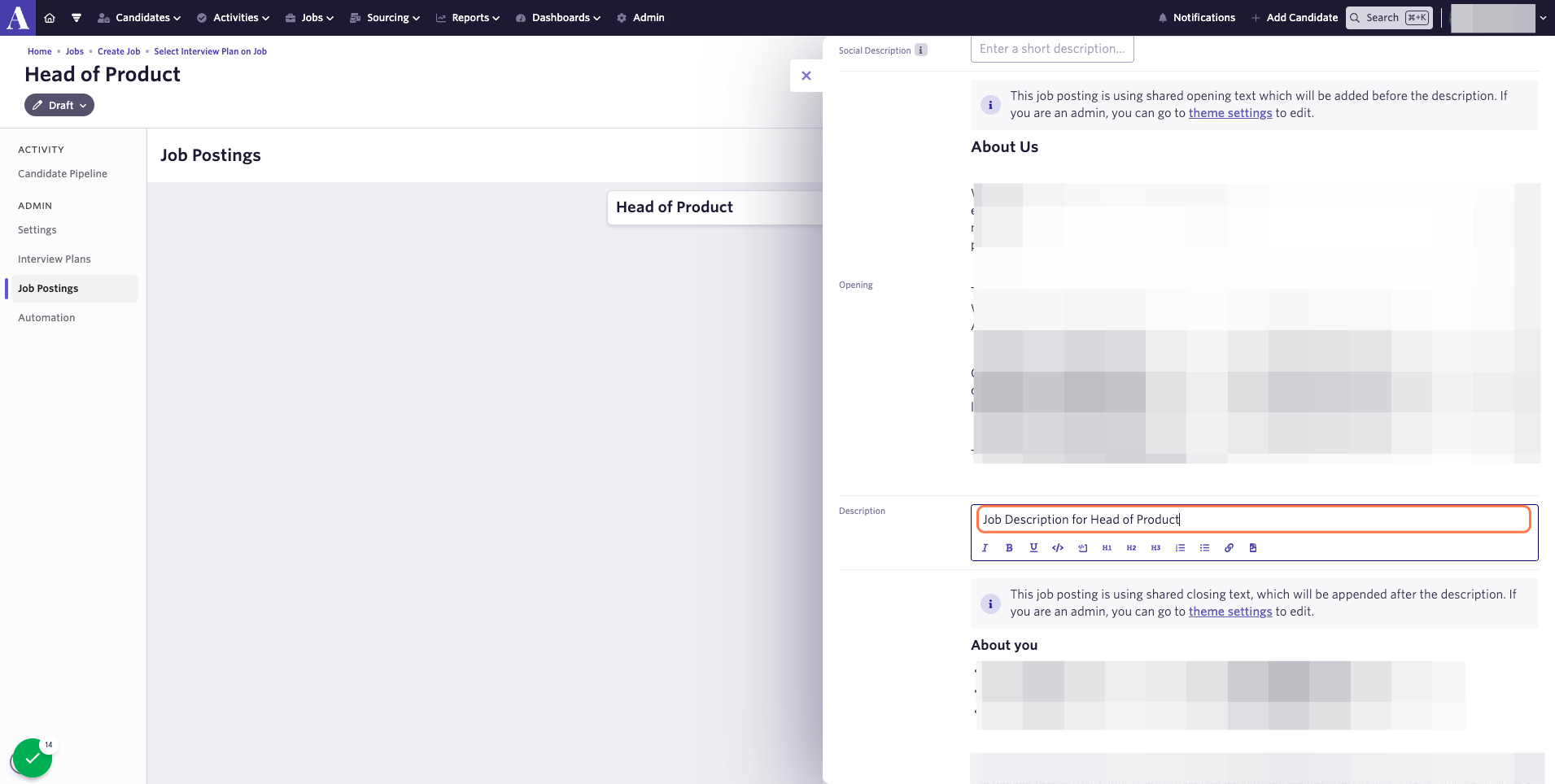
Task: Open the Candidates dropdown menu
Action: 139,18
